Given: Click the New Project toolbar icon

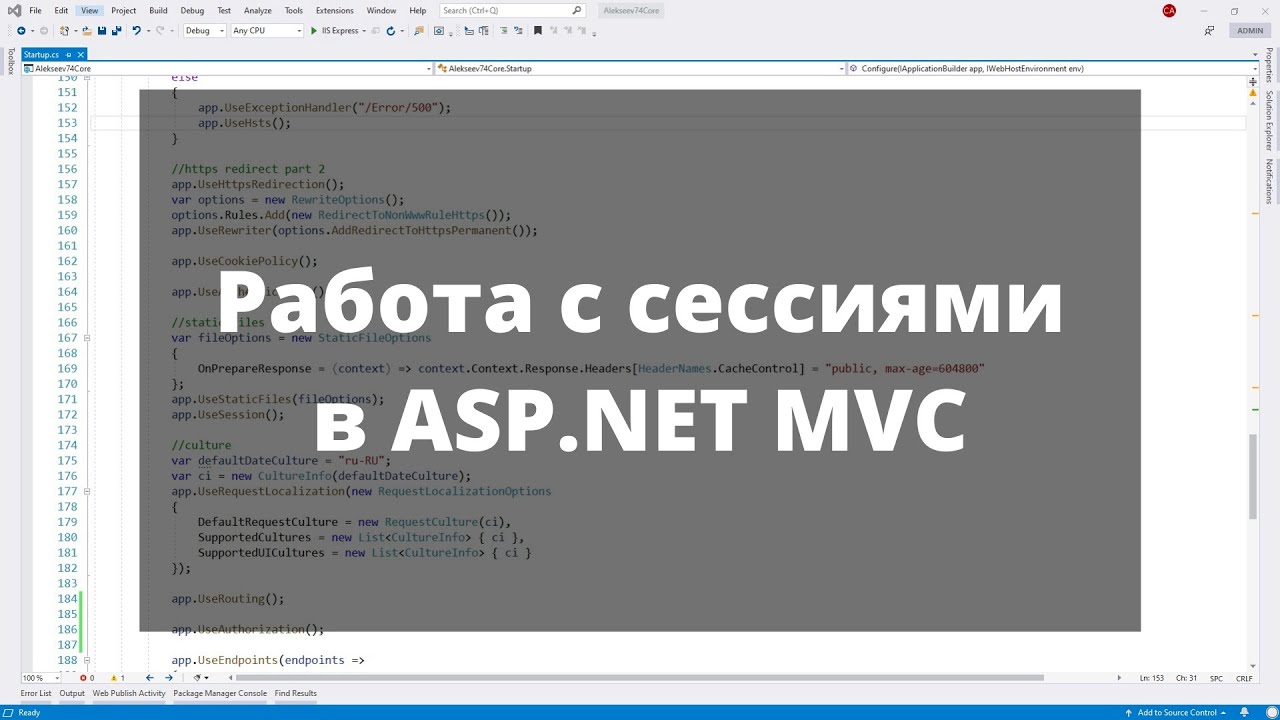Looking at the screenshot, I should 64,31.
